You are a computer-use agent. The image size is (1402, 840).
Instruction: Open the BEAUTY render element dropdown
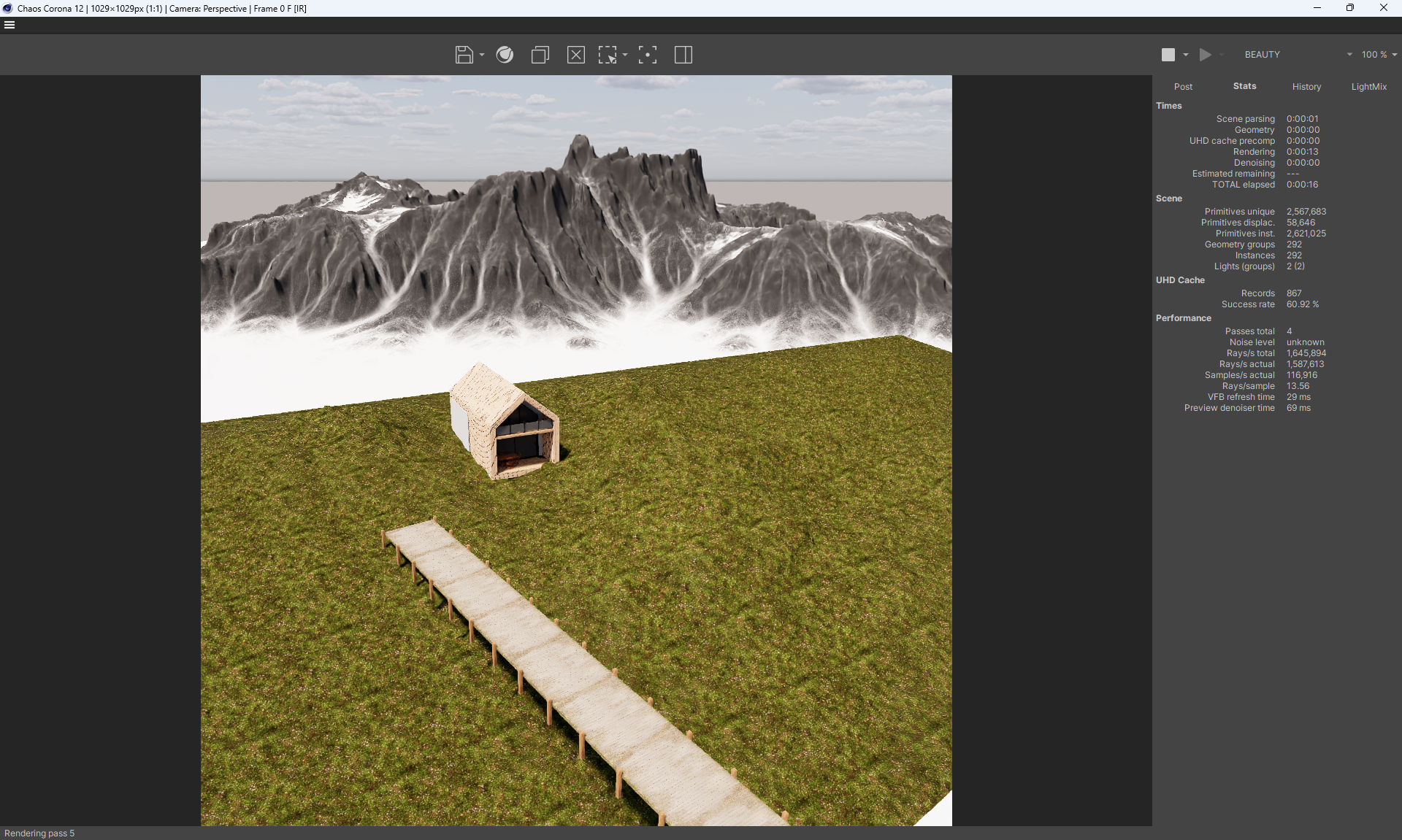(1298, 55)
